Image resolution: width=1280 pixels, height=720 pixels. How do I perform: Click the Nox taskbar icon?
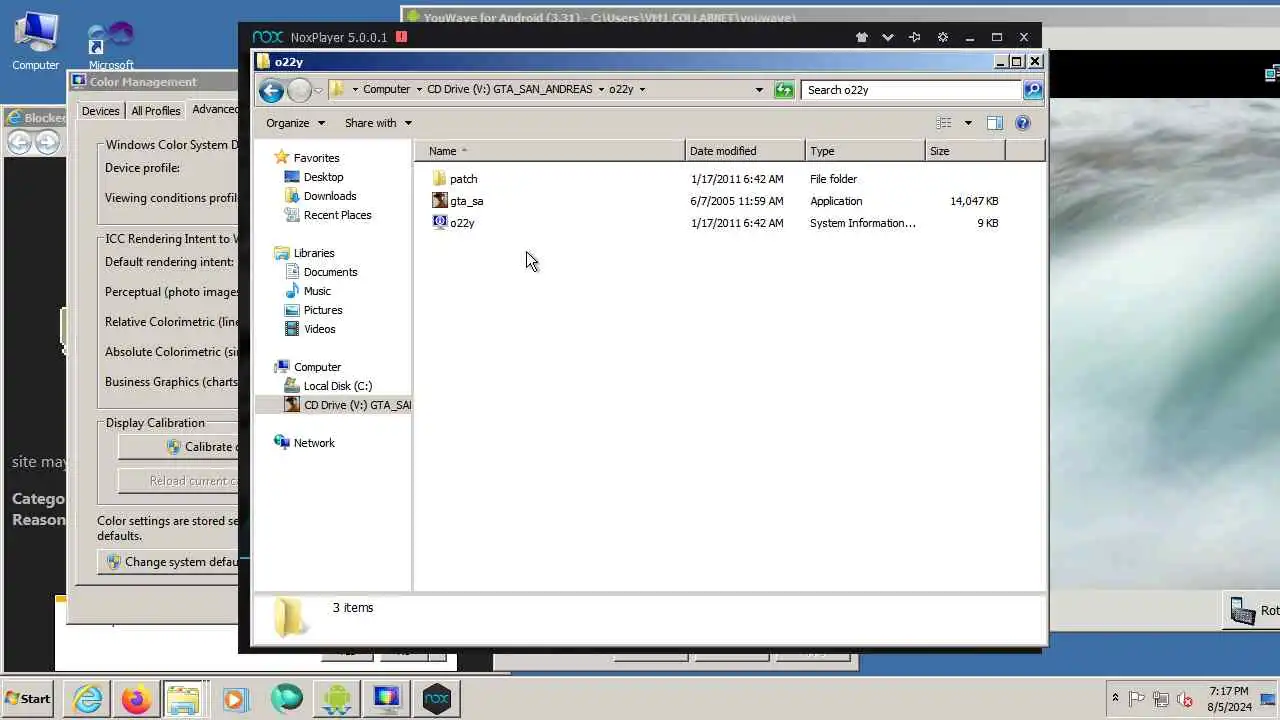tap(437, 699)
